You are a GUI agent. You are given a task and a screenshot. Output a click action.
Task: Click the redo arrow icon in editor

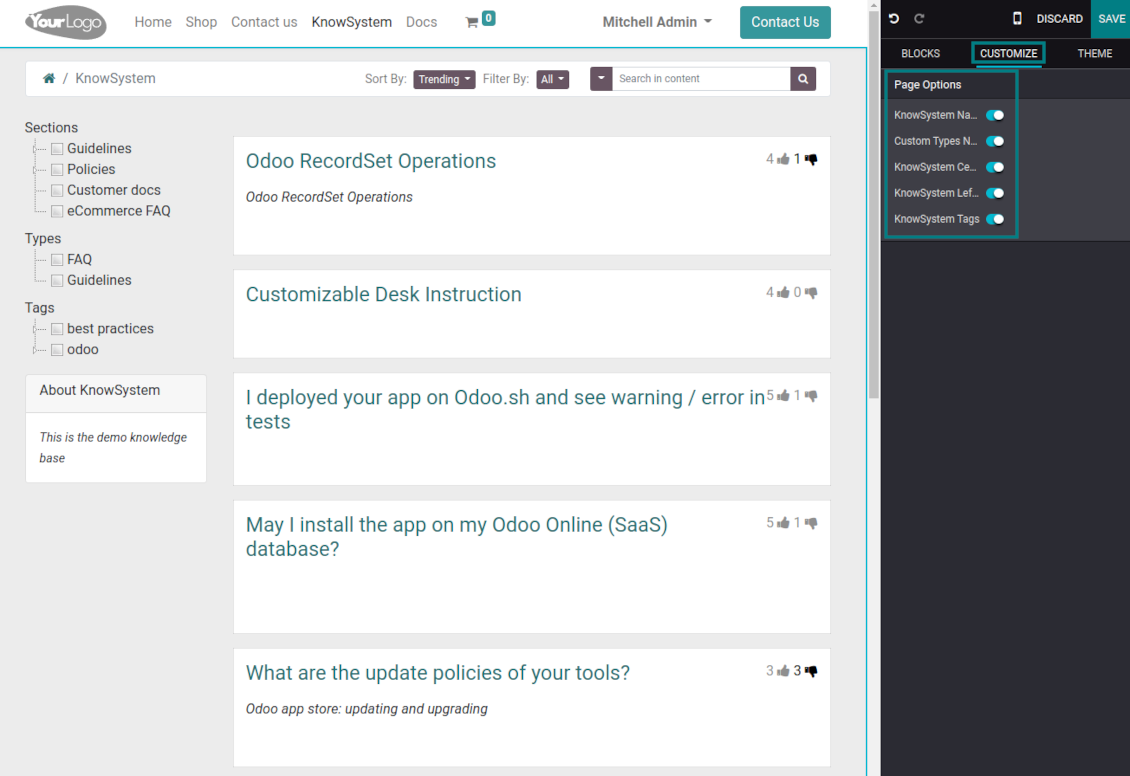point(919,19)
